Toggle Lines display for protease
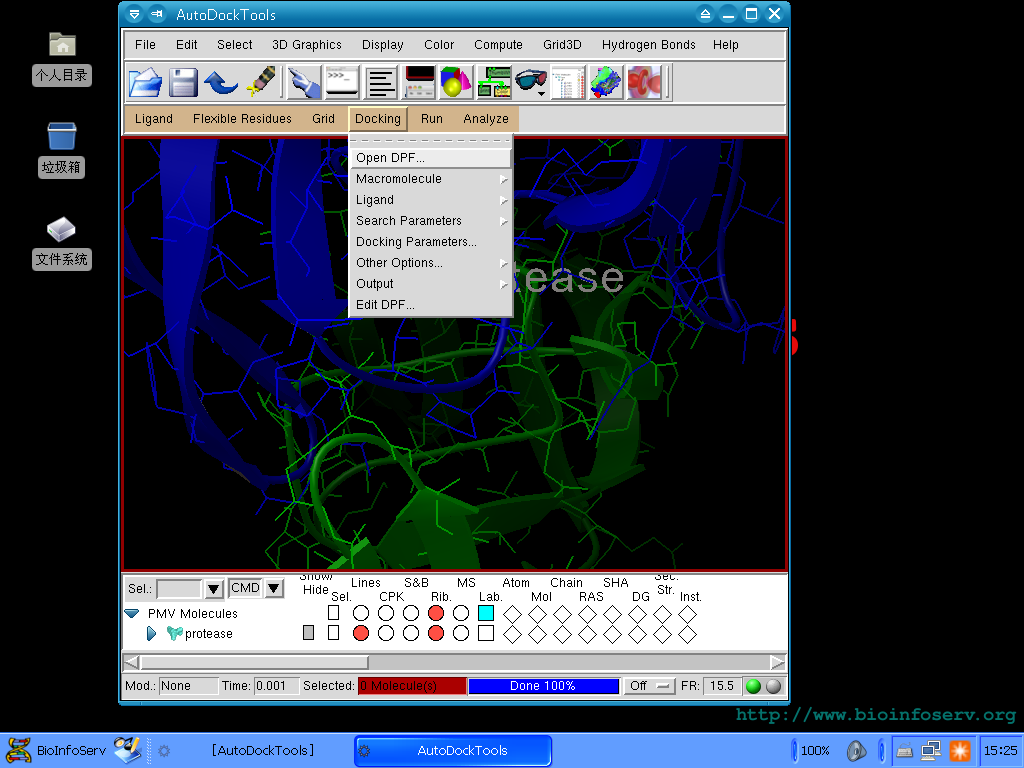 (x=360, y=633)
